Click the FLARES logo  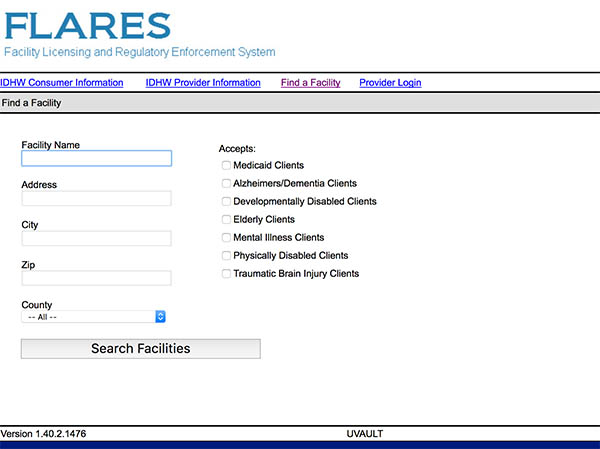87,26
